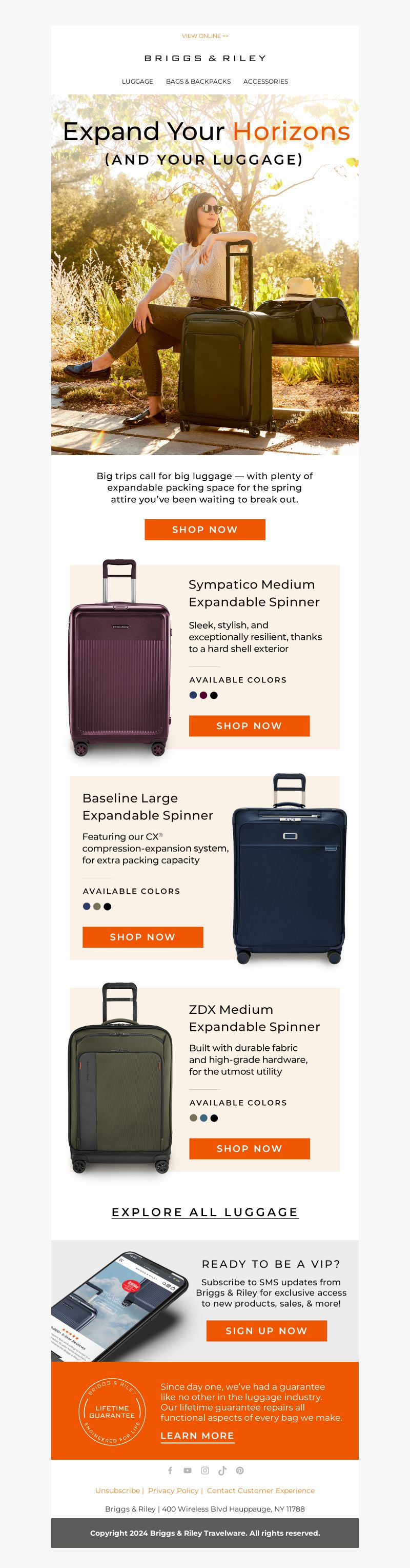Choose the blue color swatch for ZDX
This screenshot has height=1568, width=410.
204,1118
